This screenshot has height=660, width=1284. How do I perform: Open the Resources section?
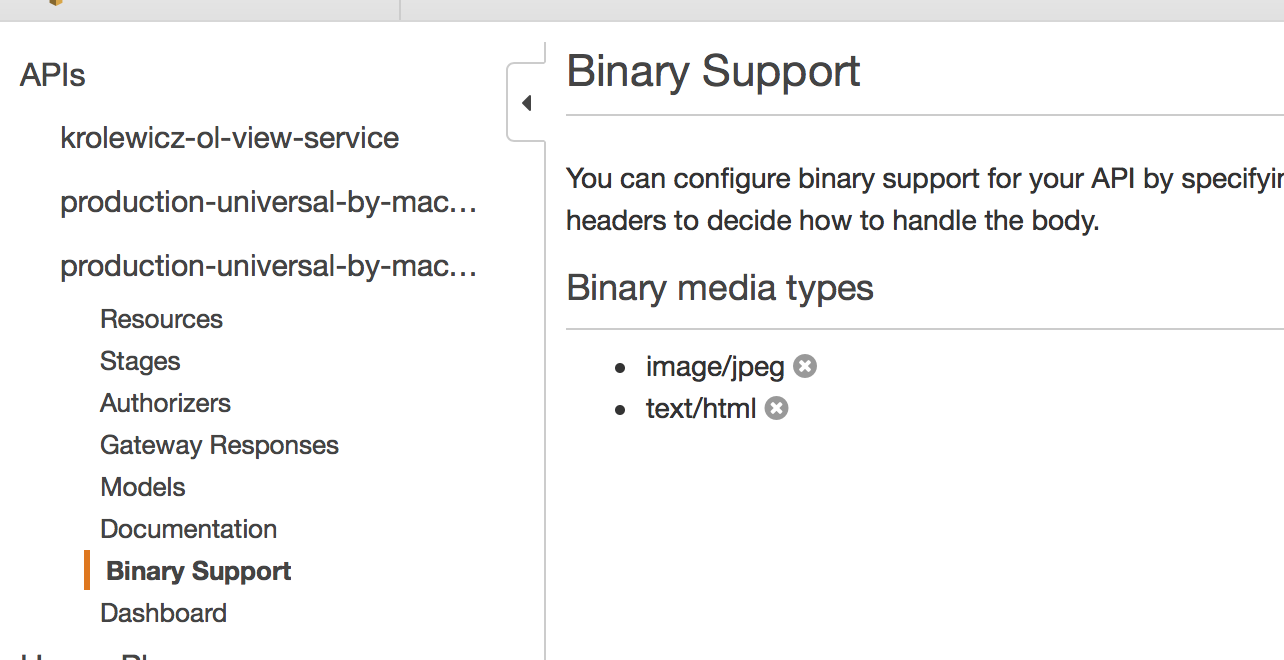161,319
